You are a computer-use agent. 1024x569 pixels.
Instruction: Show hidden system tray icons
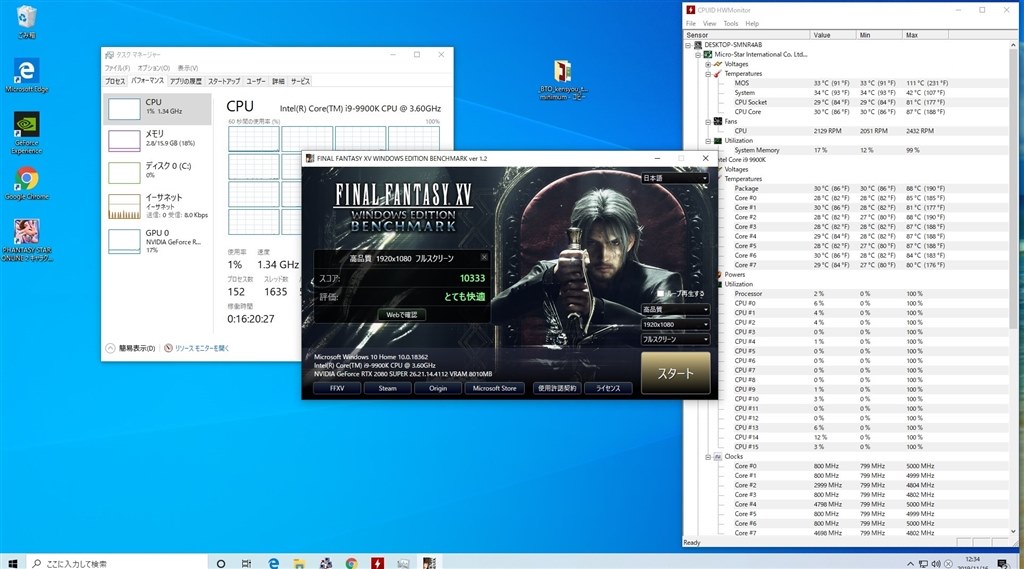pyautogui.click(x=910, y=564)
